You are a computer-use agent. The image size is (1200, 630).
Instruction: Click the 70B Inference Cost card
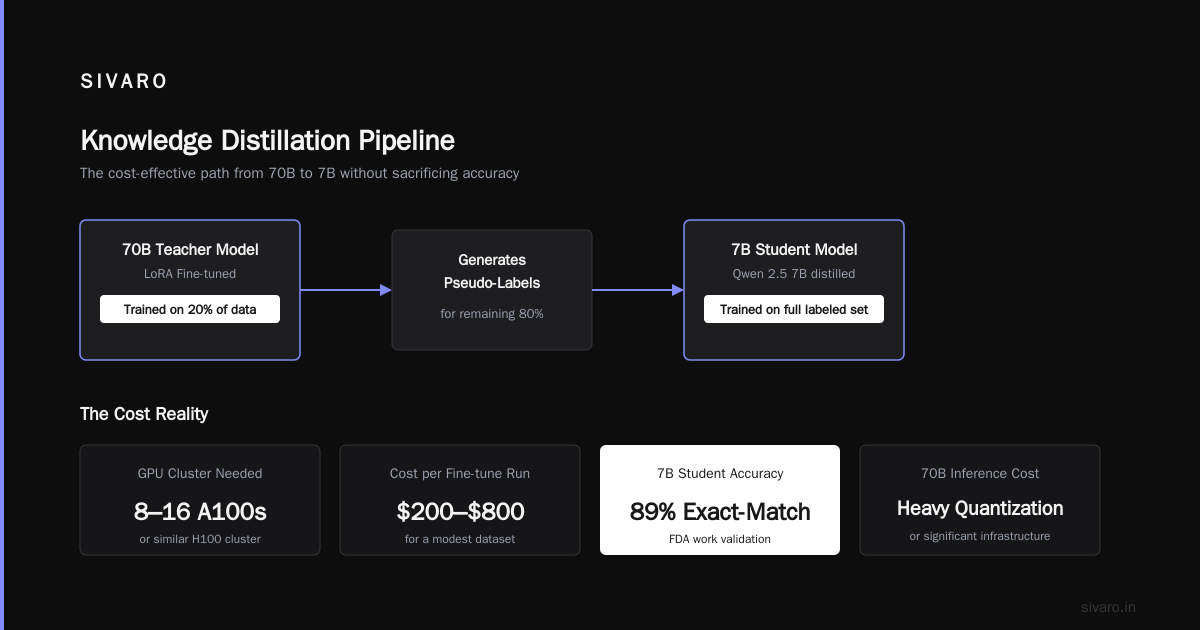pyautogui.click(x=980, y=500)
